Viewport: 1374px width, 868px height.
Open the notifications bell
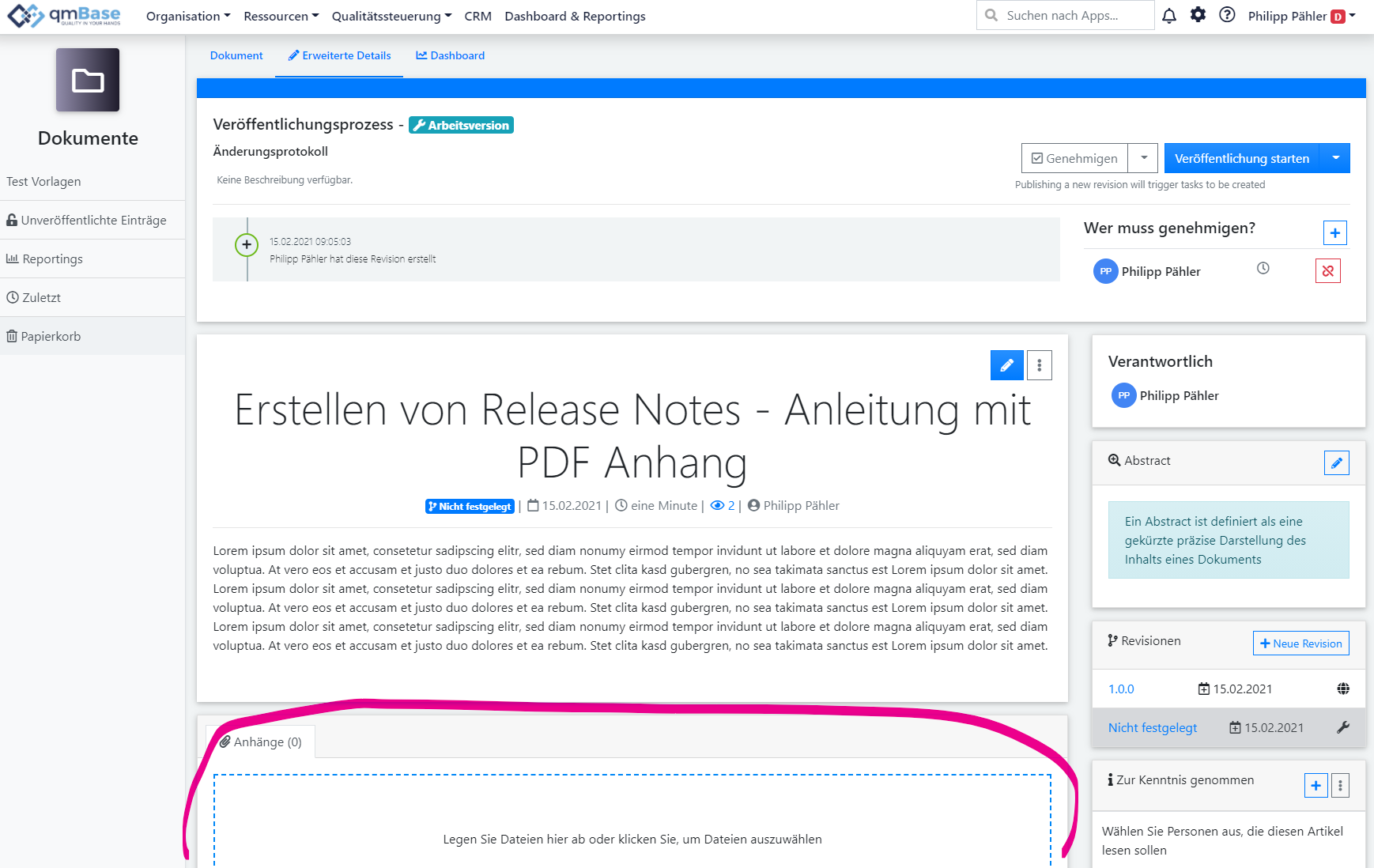pos(1169,16)
